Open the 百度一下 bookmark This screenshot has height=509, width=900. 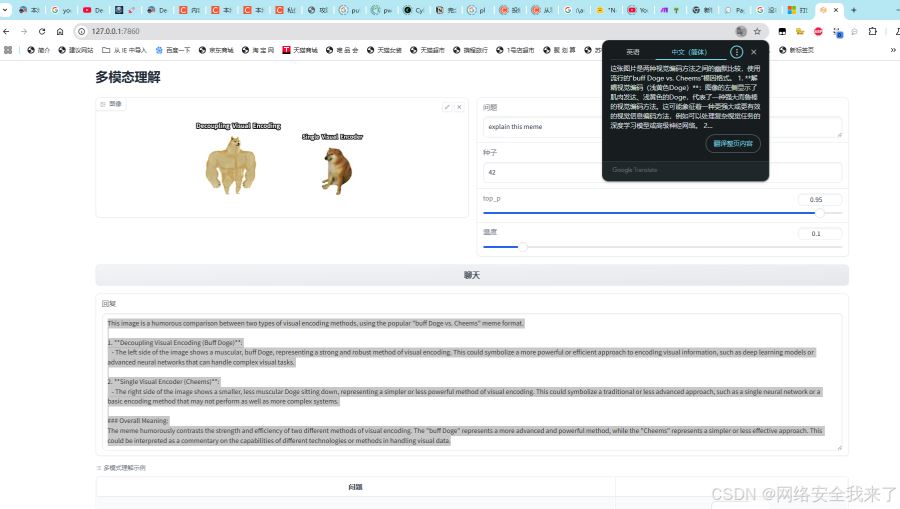tap(173, 50)
